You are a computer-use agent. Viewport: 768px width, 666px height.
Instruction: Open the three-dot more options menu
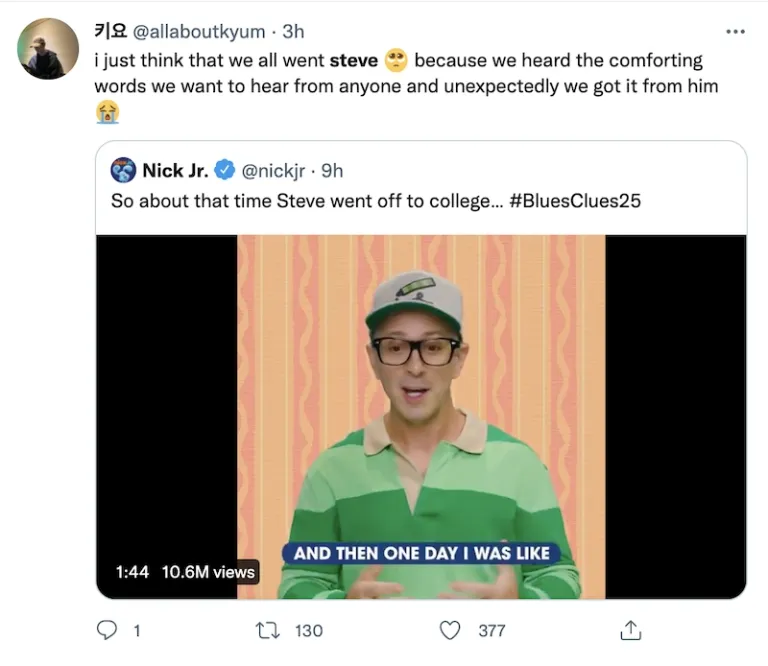735,31
